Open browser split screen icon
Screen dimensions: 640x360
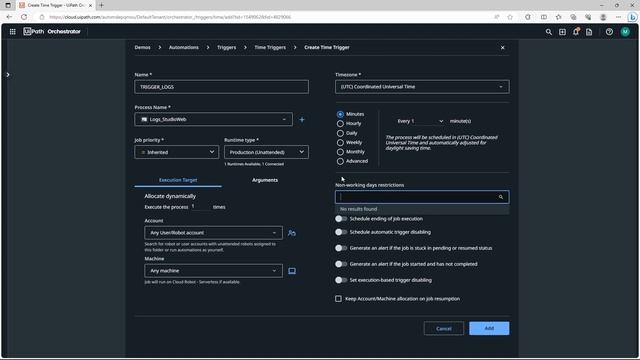[544, 17]
